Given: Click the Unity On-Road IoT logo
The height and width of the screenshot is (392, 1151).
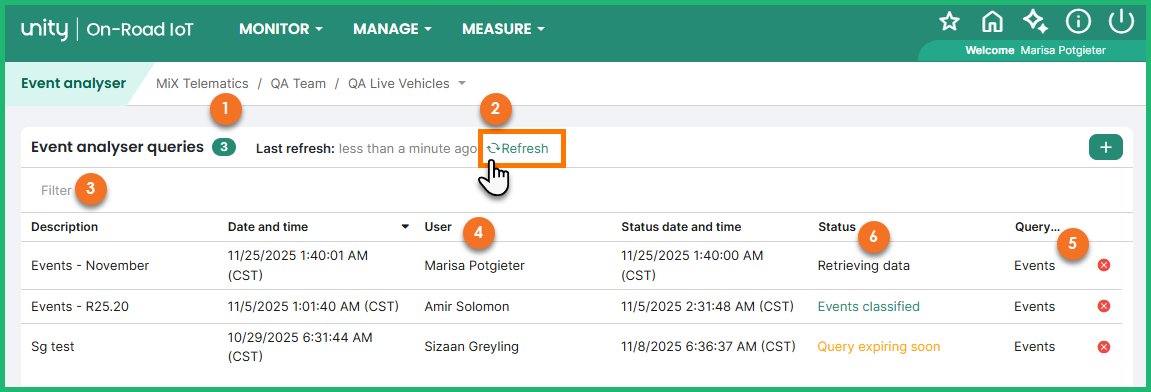Looking at the screenshot, I should pos(108,29).
